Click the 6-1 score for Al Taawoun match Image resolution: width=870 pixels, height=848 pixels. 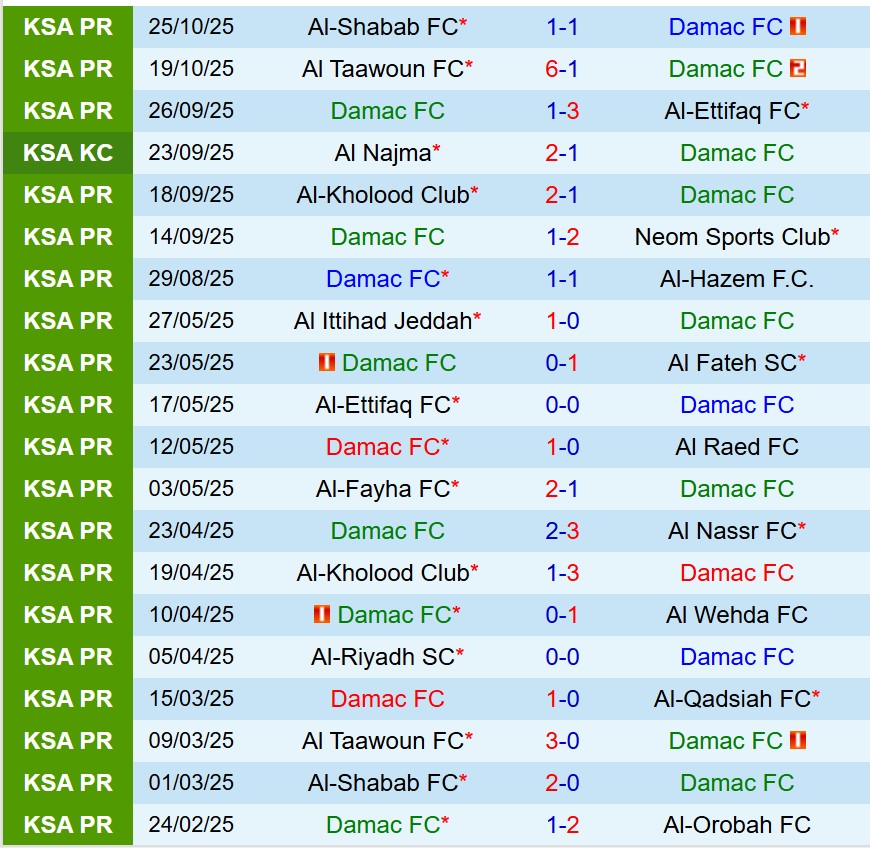coord(562,69)
